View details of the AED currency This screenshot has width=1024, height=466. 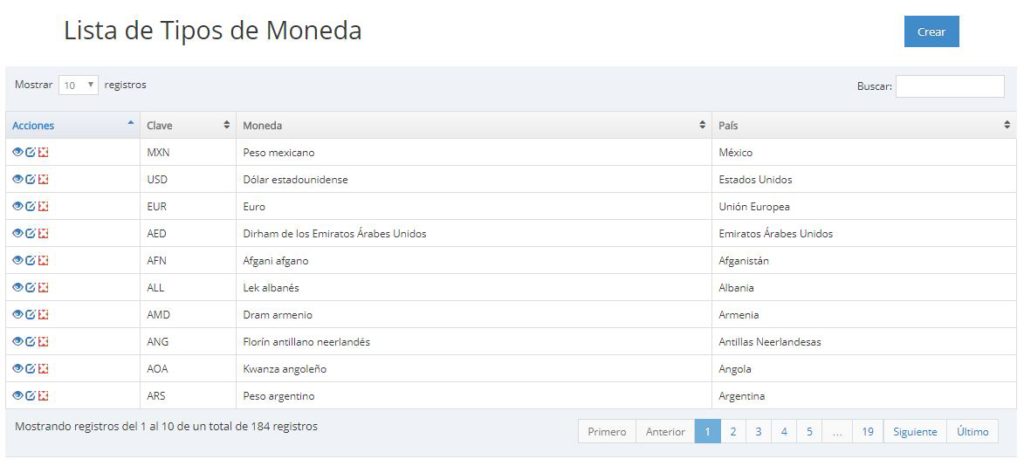tap(17, 233)
